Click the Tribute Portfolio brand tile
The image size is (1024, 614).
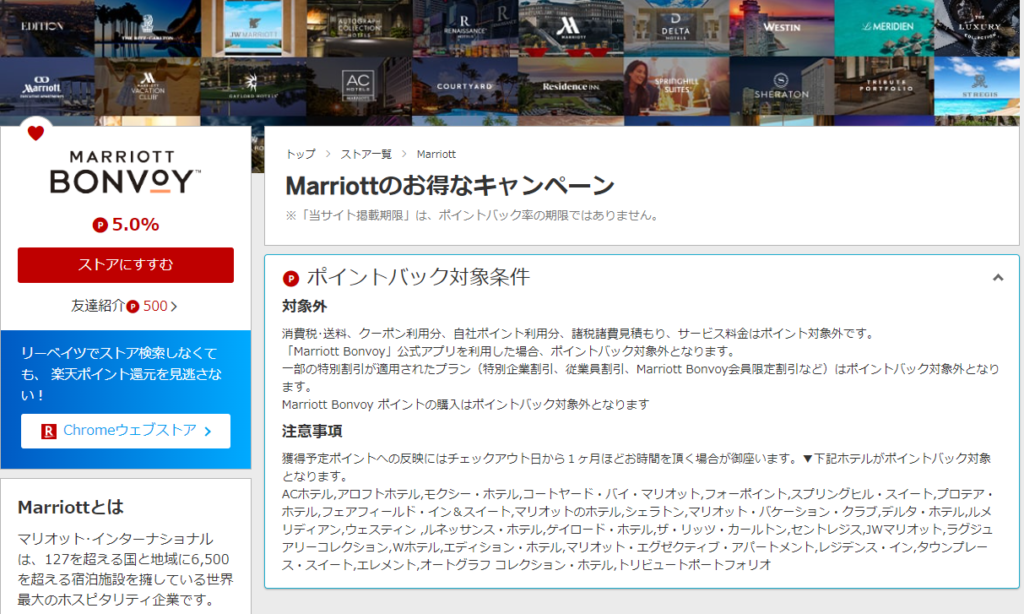tap(884, 86)
